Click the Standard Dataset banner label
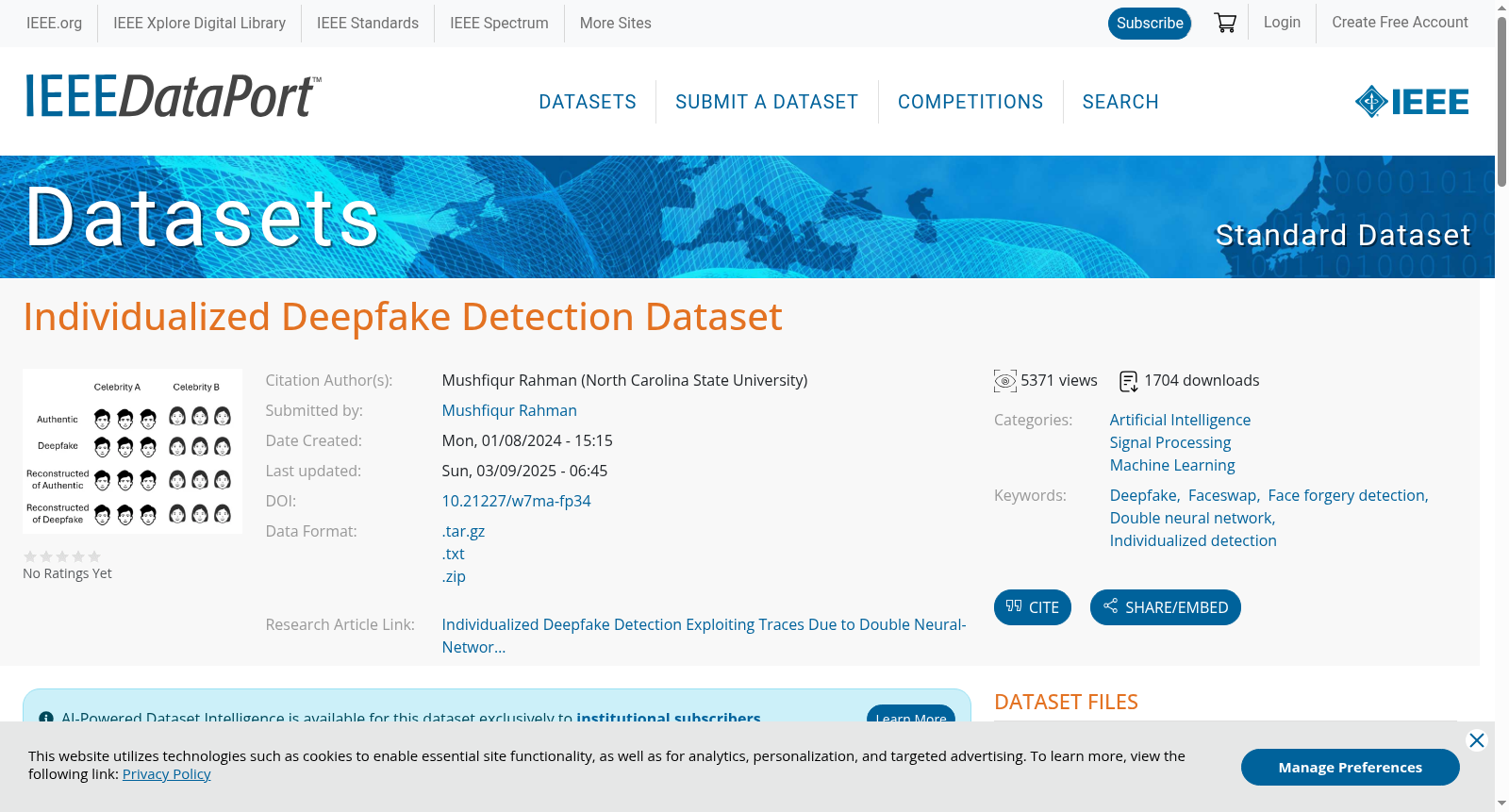The height and width of the screenshot is (812, 1509). [x=1343, y=235]
